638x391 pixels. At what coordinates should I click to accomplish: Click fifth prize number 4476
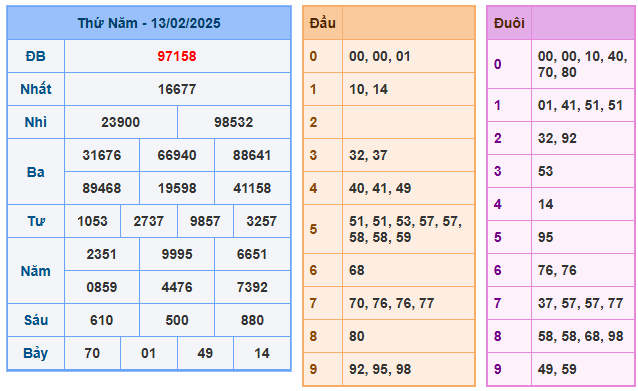pyautogui.click(x=177, y=287)
